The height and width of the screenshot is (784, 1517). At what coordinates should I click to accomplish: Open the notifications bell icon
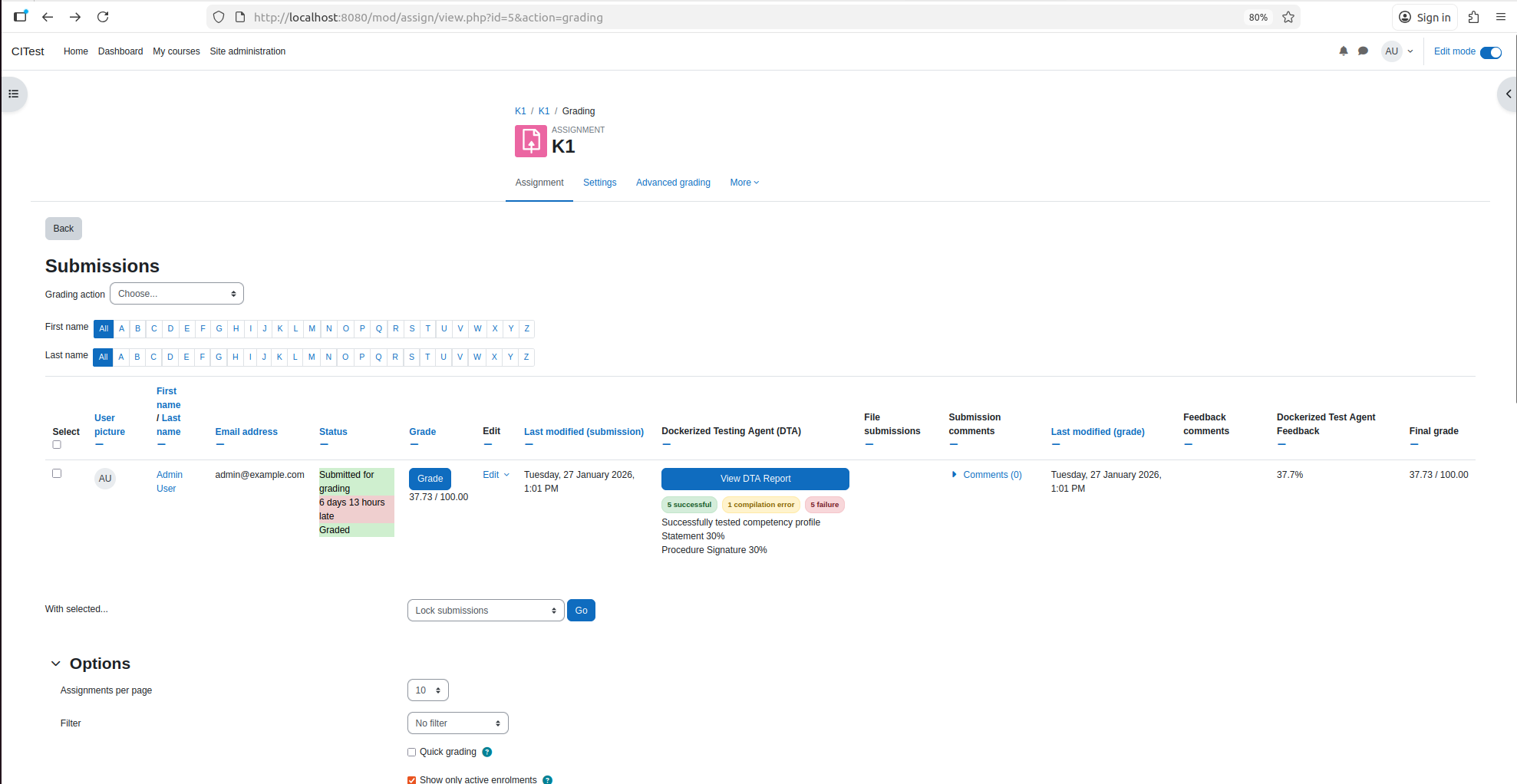(x=1343, y=51)
